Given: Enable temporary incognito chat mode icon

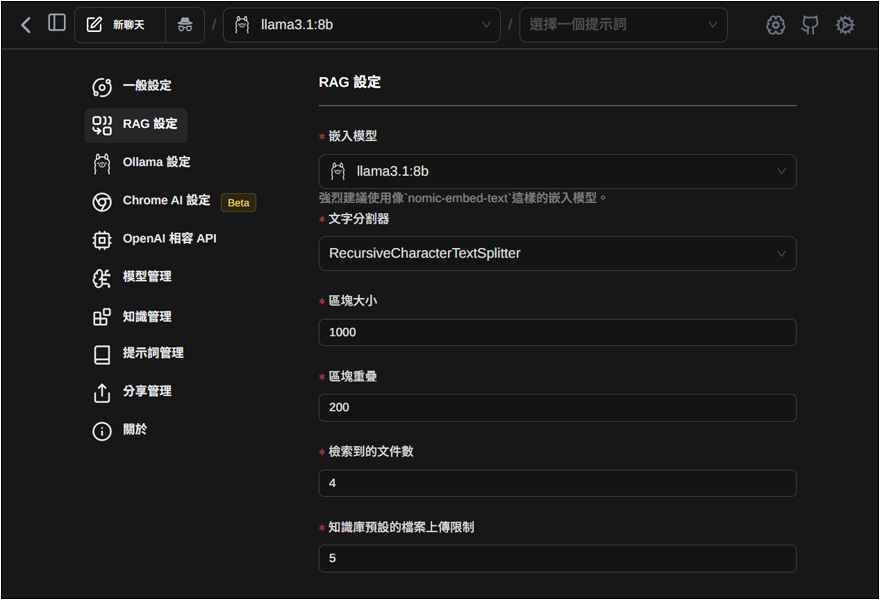Looking at the screenshot, I should [185, 25].
